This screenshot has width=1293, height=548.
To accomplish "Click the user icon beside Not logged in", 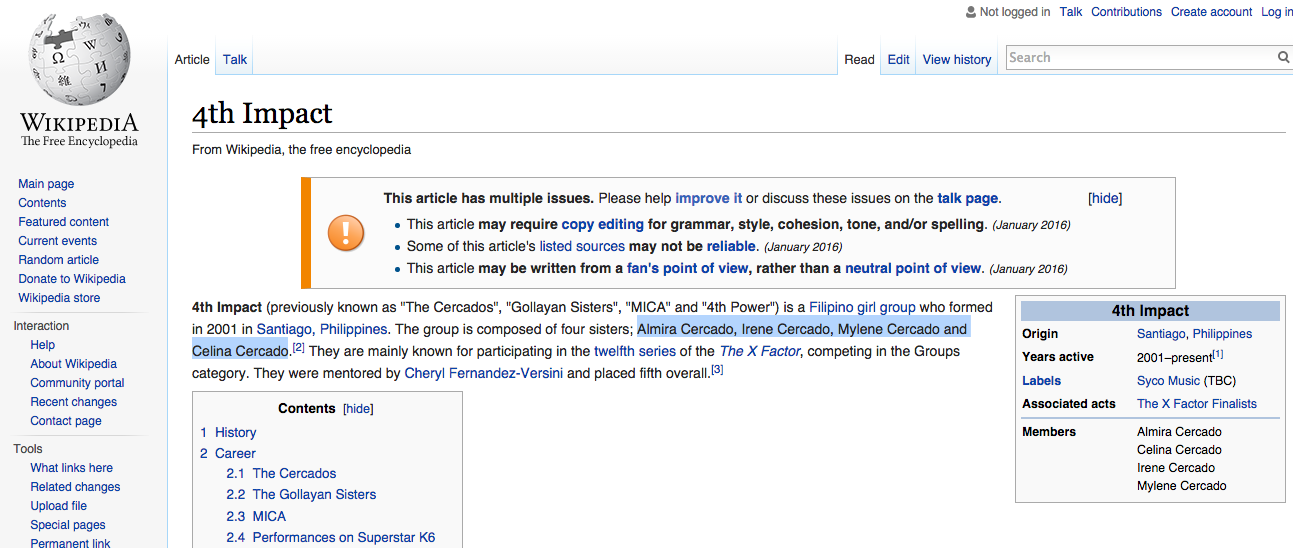I will click(x=970, y=12).
